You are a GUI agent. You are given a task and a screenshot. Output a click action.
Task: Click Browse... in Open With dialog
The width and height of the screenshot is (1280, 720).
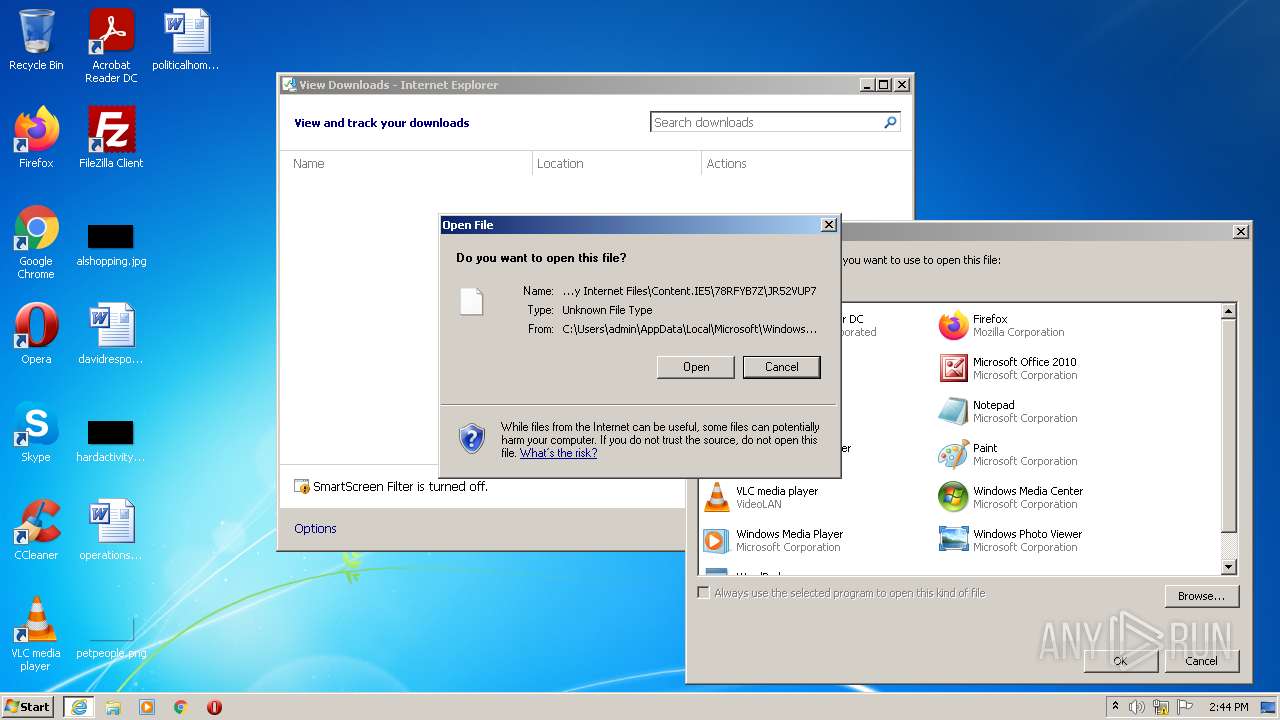[x=1202, y=596]
